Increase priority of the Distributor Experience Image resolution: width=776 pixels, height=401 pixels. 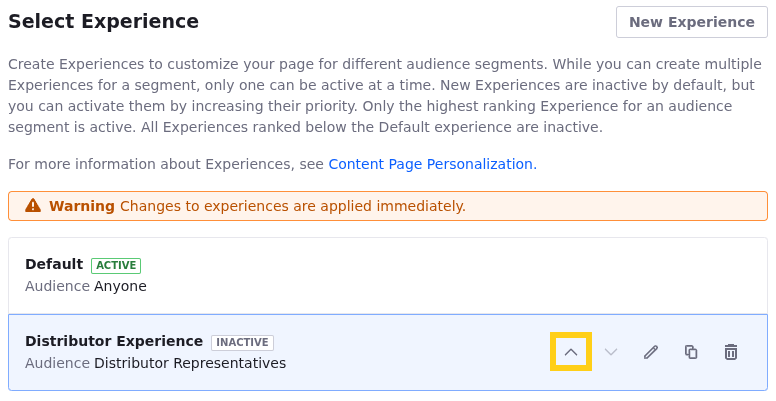pyautogui.click(x=571, y=352)
